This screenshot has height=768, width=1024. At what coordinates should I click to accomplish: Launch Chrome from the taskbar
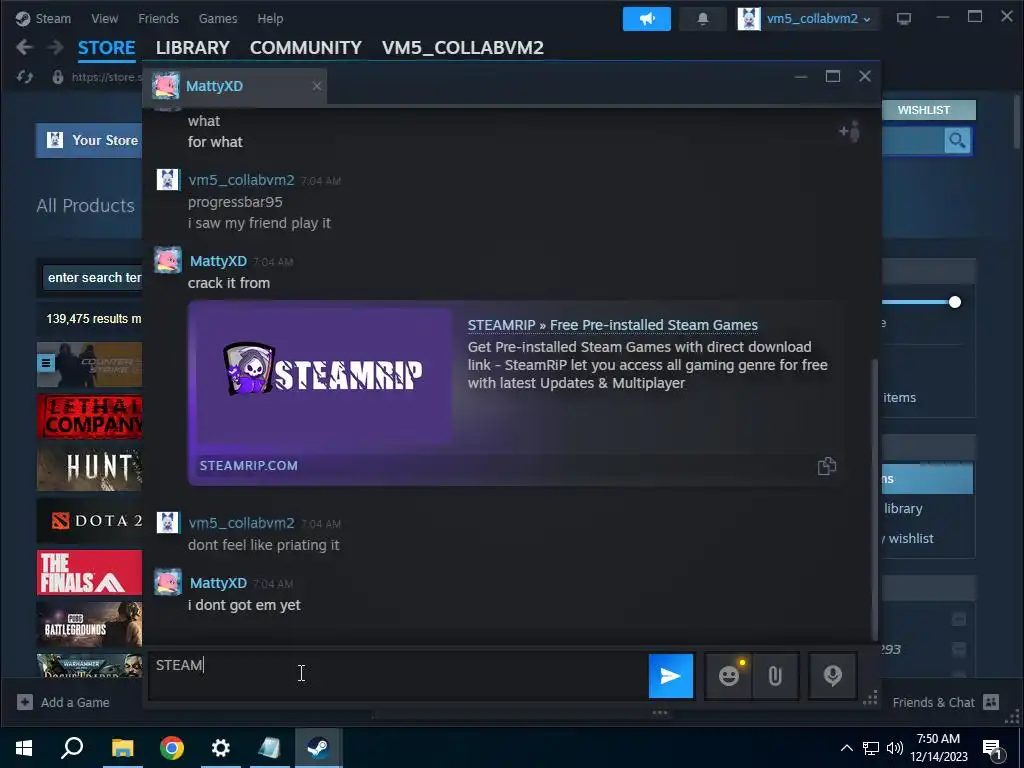pos(172,748)
